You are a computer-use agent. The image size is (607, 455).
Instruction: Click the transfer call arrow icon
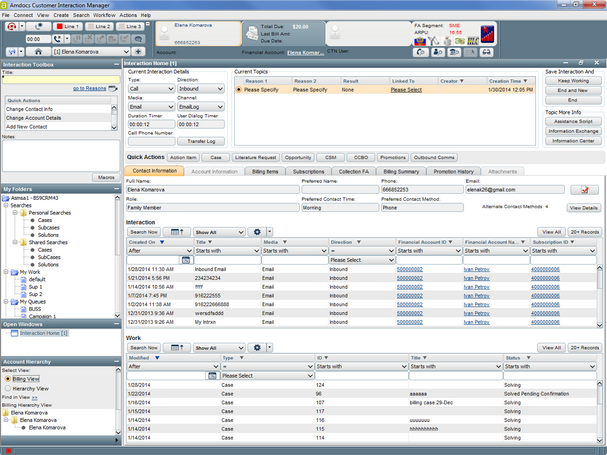[101, 39]
